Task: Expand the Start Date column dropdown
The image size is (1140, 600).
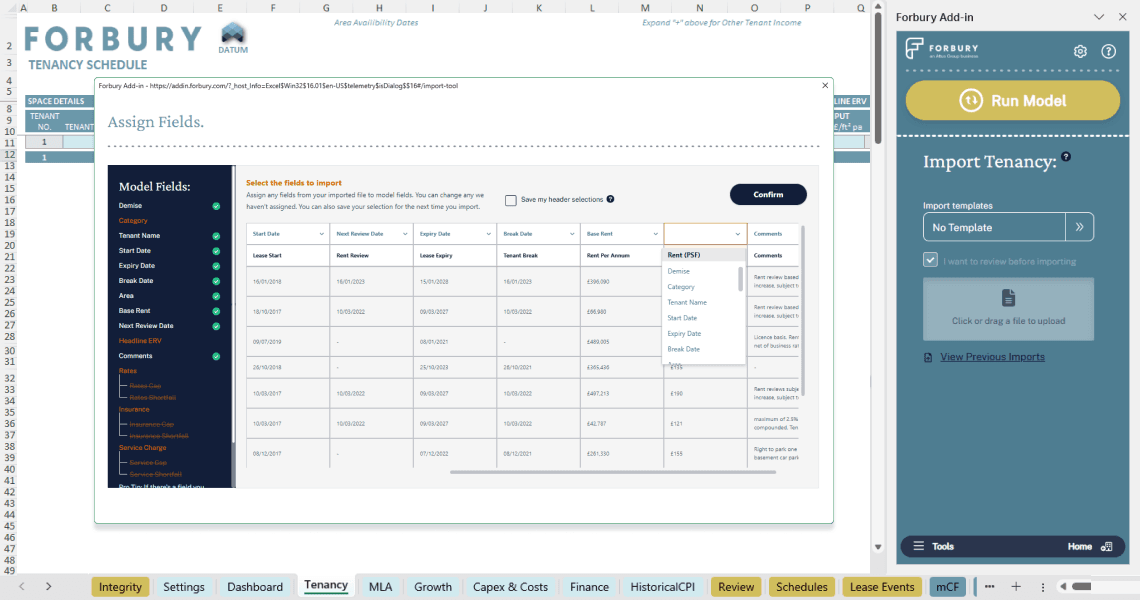Action: (322, 234)
